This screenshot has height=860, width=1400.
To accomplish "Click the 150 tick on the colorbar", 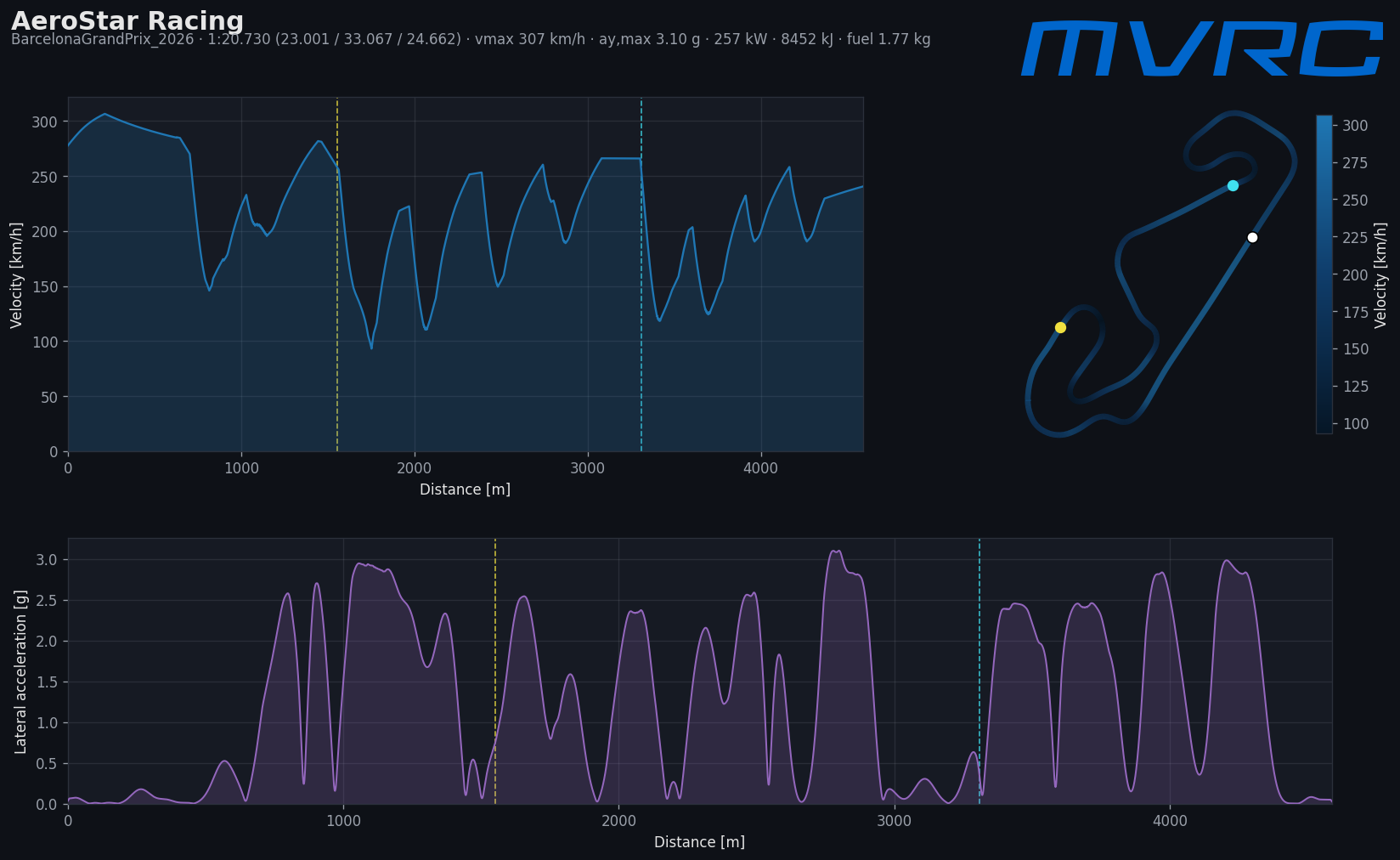I will (x=1355, y=349).
